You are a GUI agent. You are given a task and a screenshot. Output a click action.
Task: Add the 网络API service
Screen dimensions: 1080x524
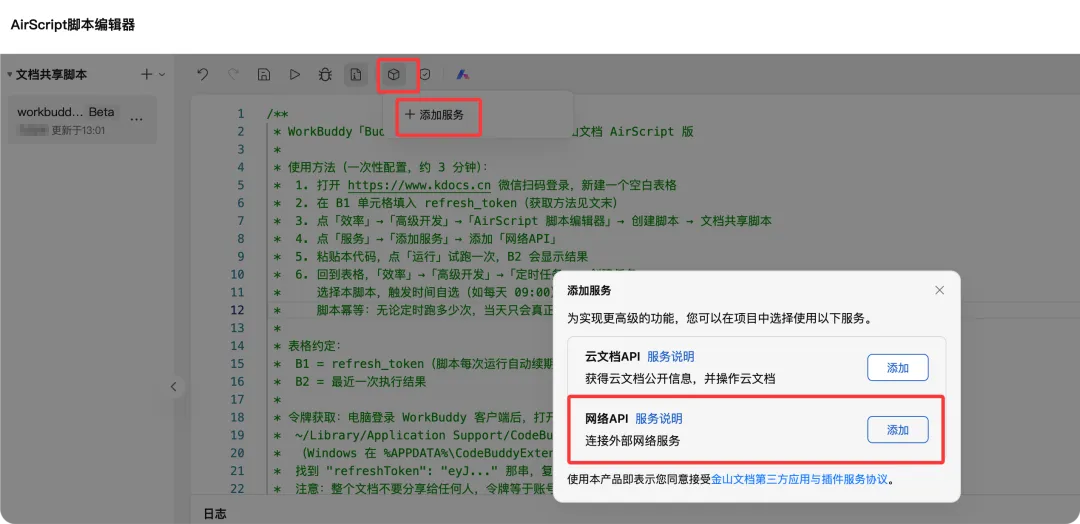point(897,430)
